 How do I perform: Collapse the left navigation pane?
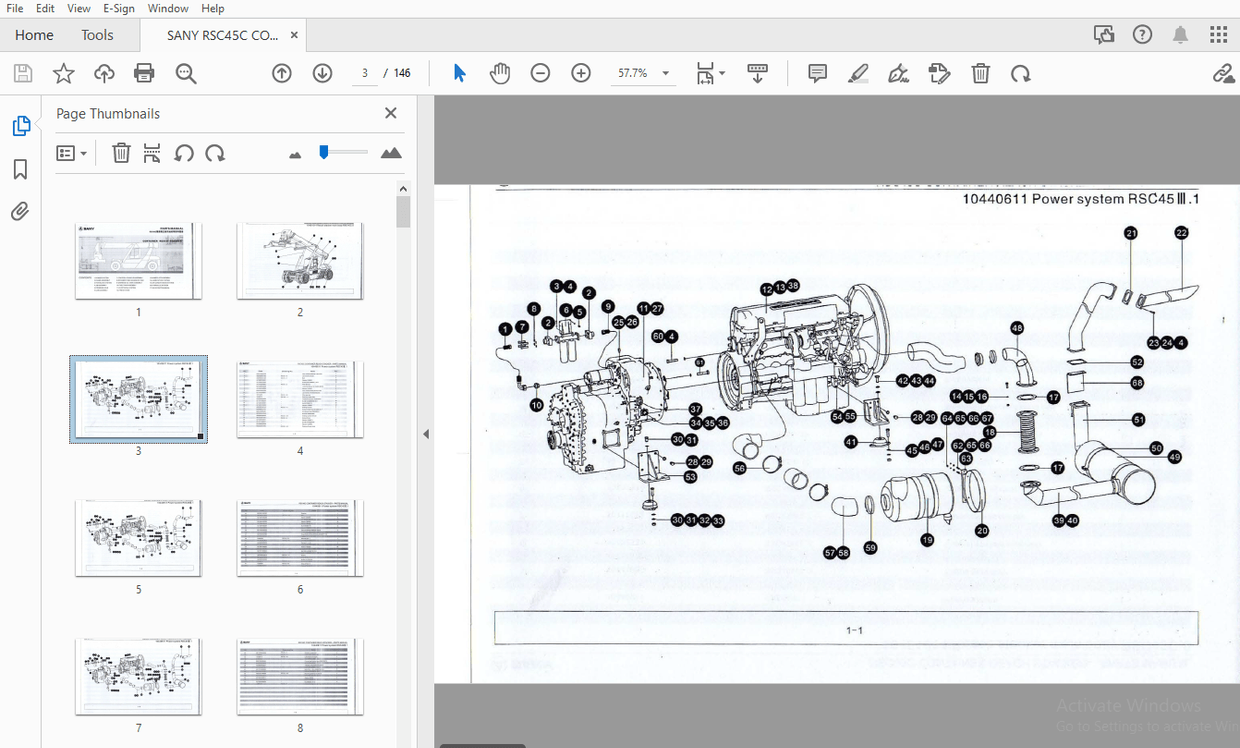(x=426, y=434)
